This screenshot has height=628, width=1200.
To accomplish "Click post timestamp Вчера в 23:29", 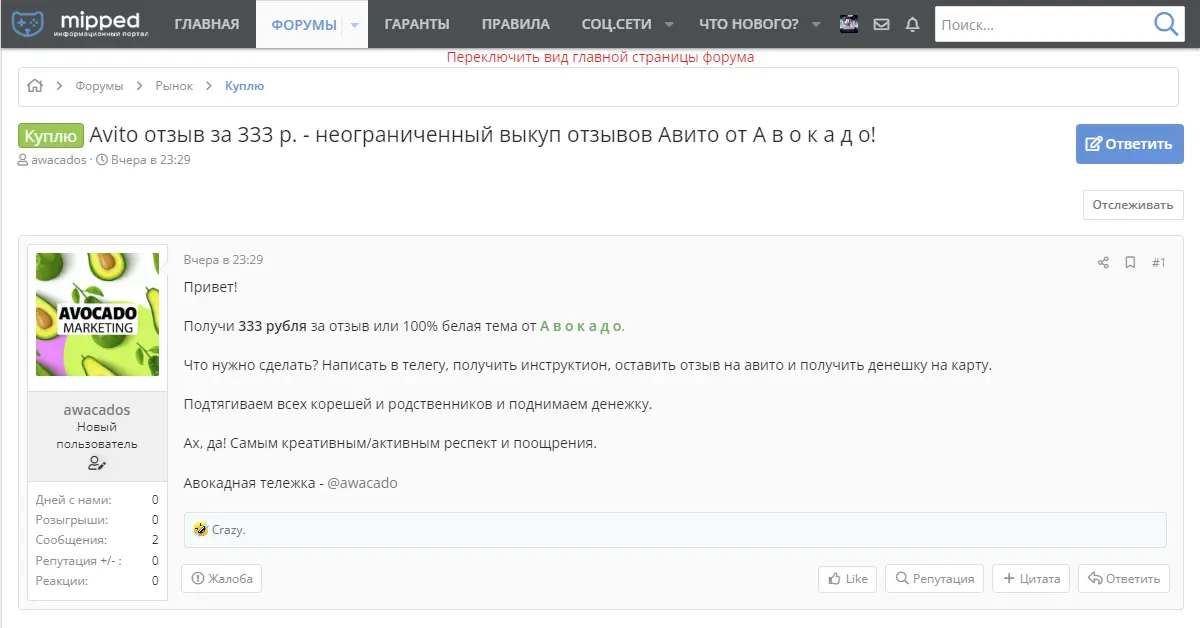I will tap(223, 260).
